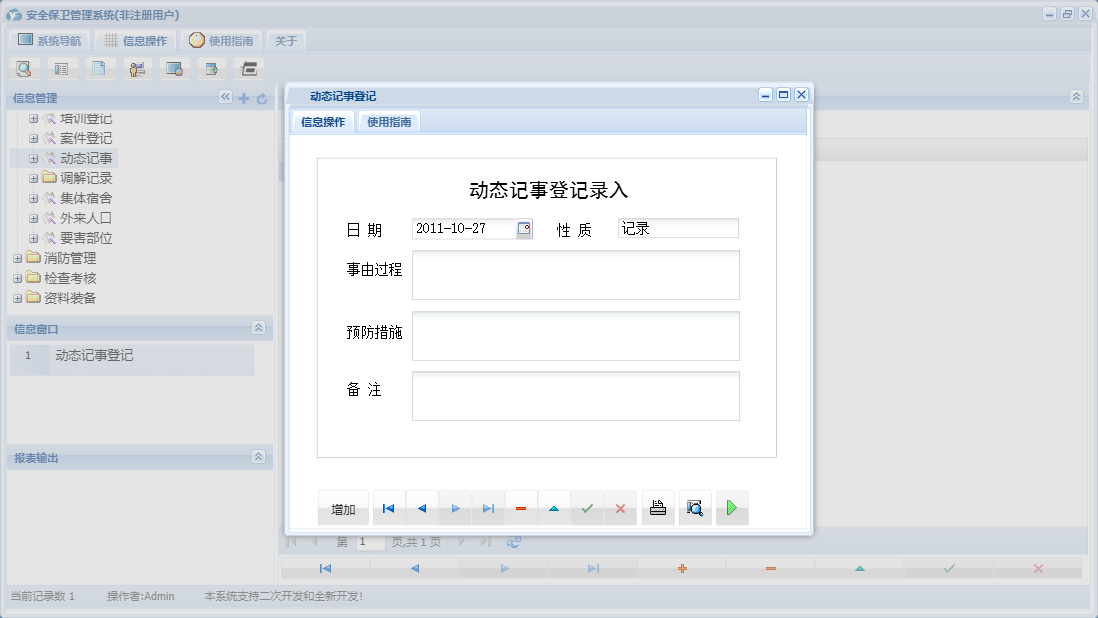
Task: Click the monitor with globe toolbar icon
Action: (x=174, y=69)
